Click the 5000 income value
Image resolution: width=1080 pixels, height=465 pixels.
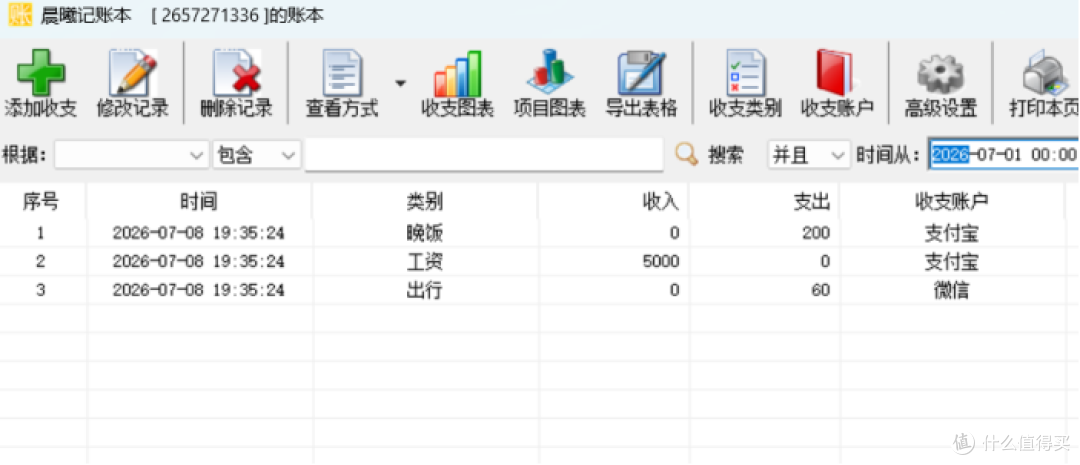coord(660,262)
